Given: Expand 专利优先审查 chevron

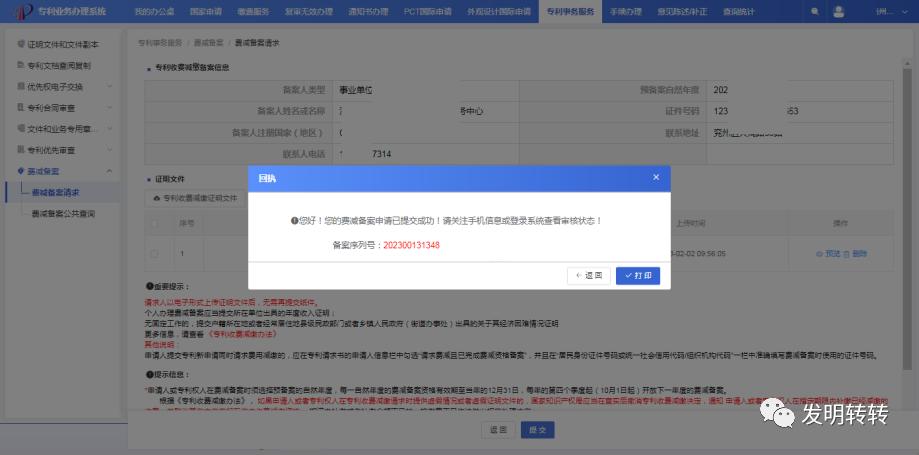Looking at the screenshot, I should pyautogui.click(x=110, y=150).
